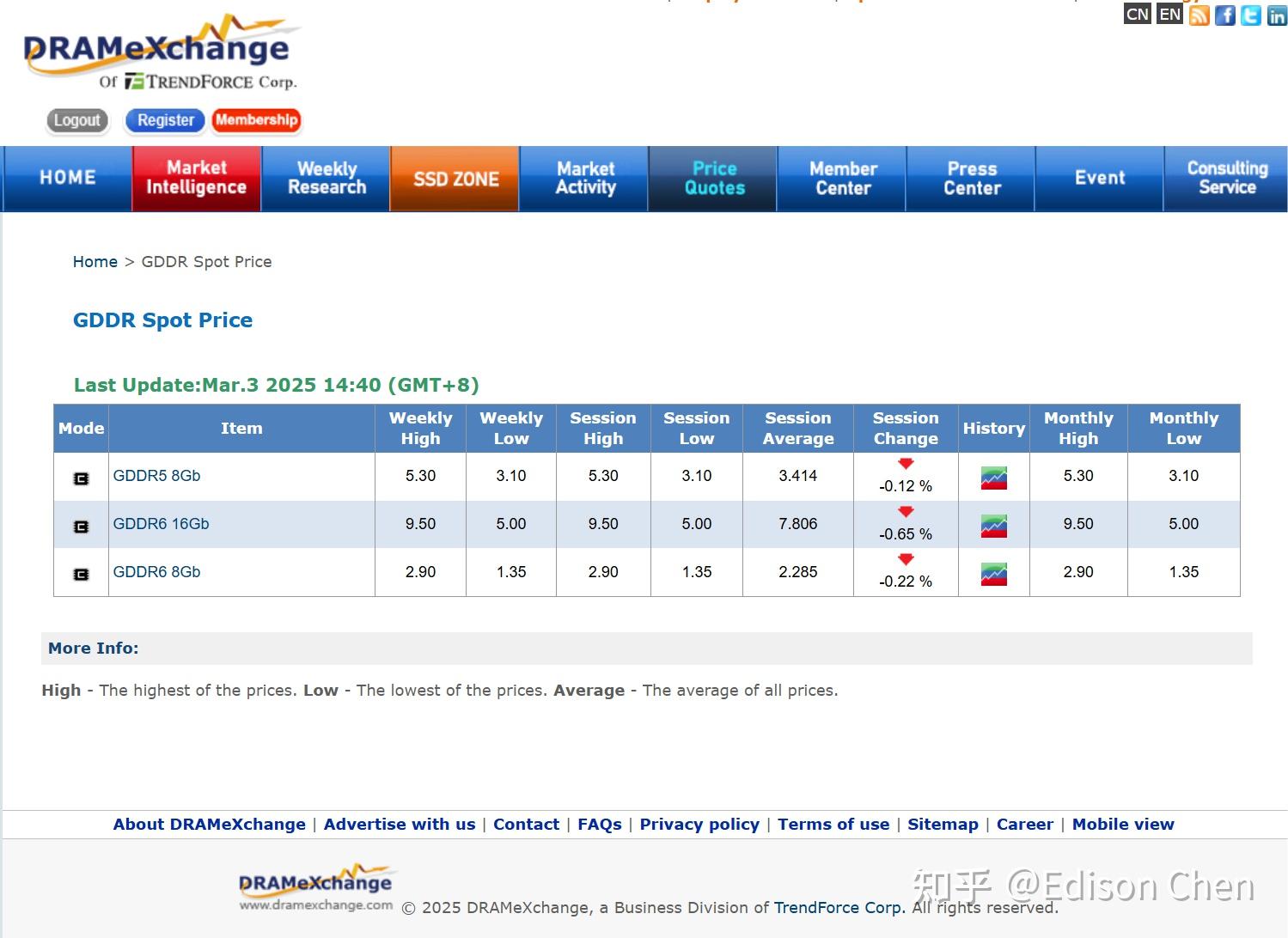Open the FAQs footer link
The height and width of the screenshot is (938, 1288).
pyautogui.click(x=600, y=825)
